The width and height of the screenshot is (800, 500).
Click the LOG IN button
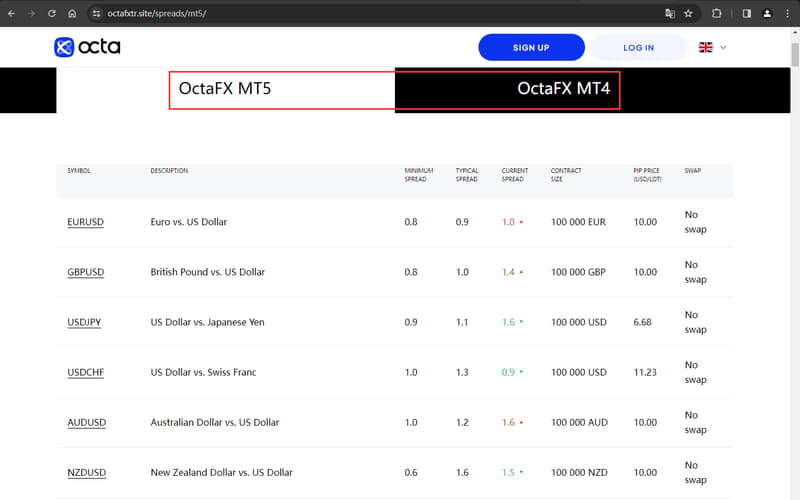point(638,47)
